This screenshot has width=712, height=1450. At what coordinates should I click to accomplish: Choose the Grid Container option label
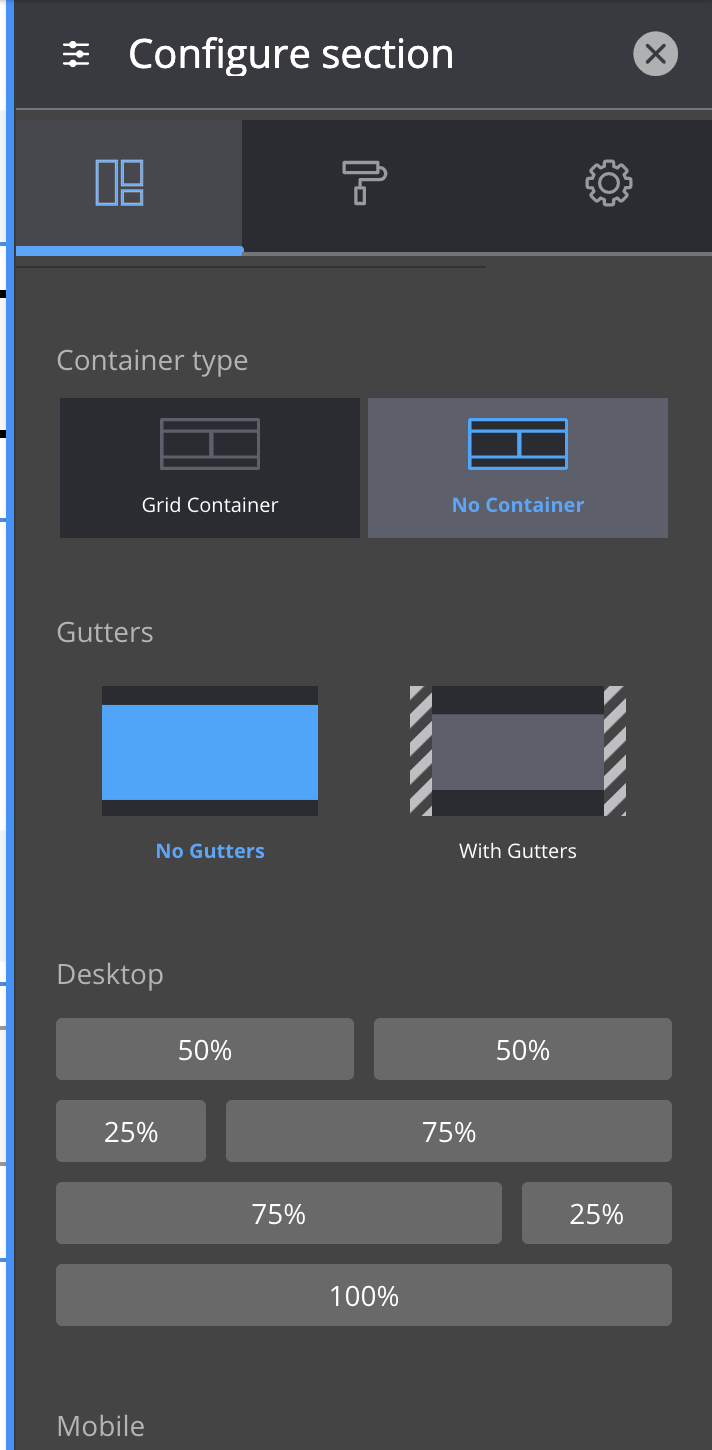tap(210, 505)
